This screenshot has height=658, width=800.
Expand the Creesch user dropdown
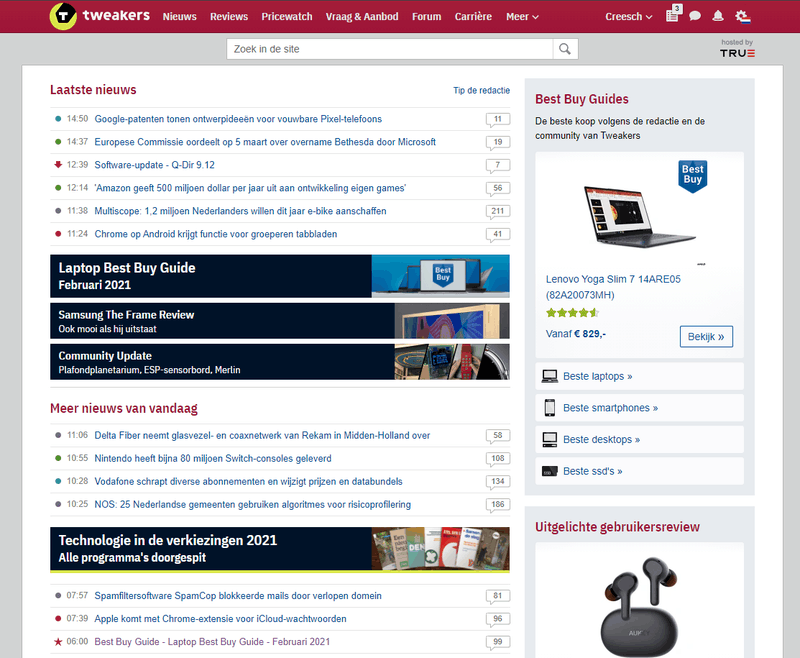tap(629, 17)
